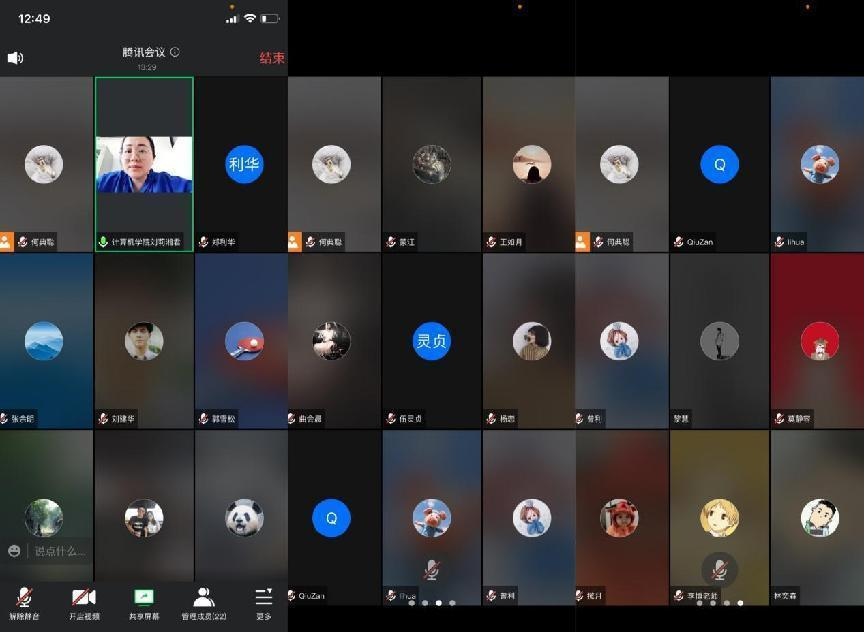Click orange host badge in the top-left tile
Screen dimensions: 864x632
pyautogui.click(x=6, y=242)
